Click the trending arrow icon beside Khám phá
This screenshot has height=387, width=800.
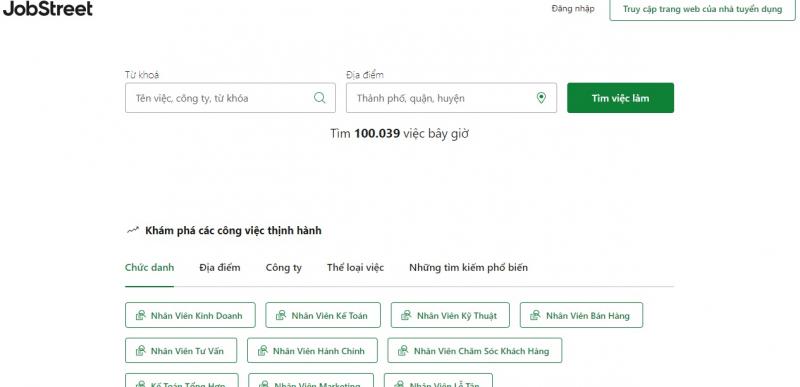click(133, 230)
